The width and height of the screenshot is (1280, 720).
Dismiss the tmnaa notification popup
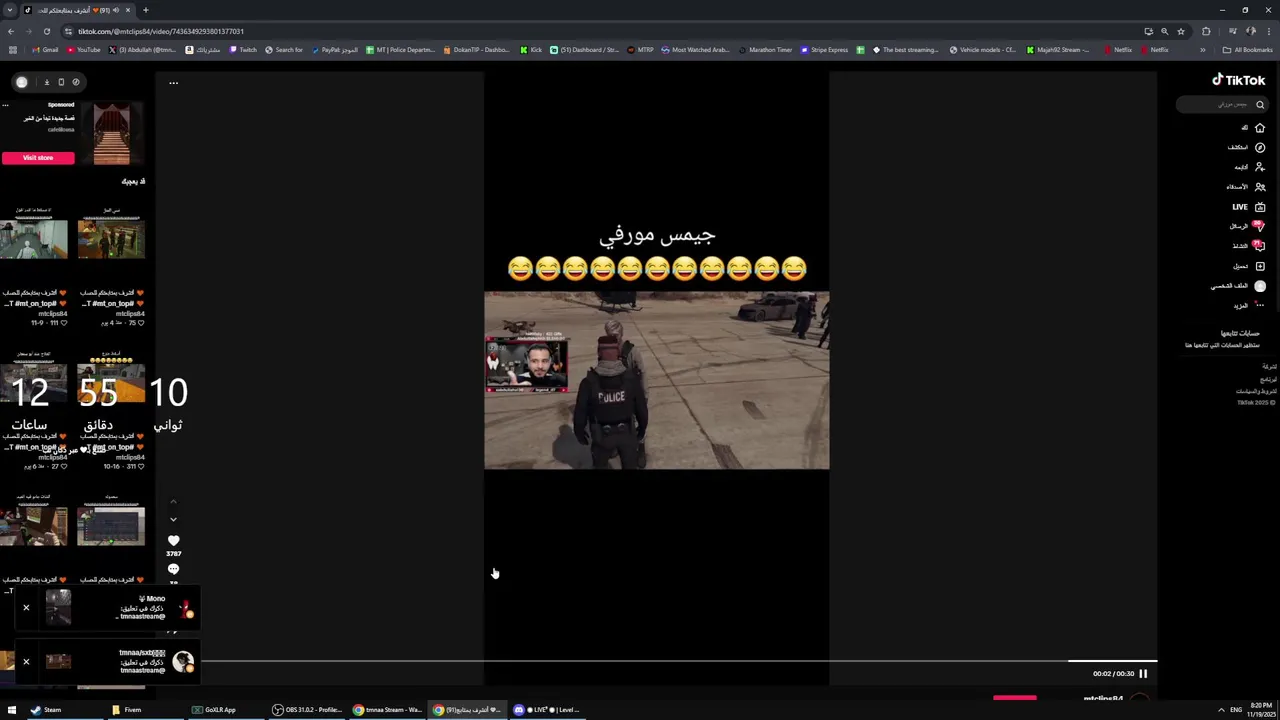point(26,661)
